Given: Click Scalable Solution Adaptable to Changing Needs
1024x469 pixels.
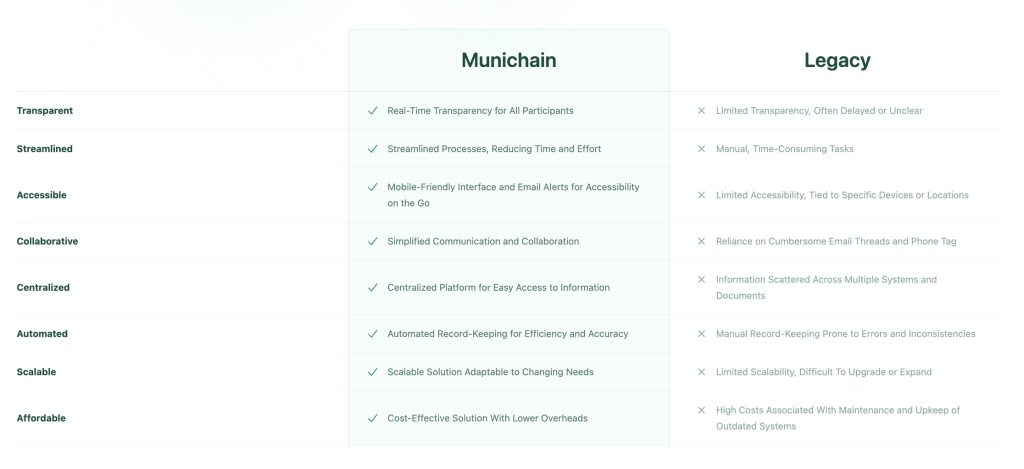Looking at the screenshot, I should [490, 372].
